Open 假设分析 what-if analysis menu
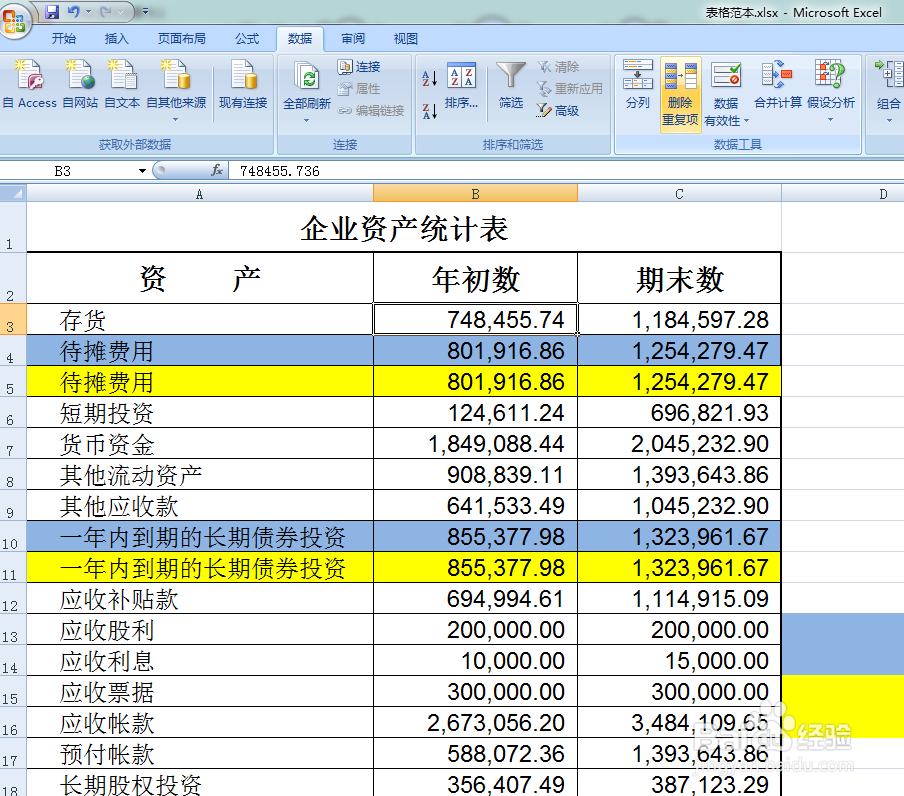The height and width of the screenshot is (796, 904). (830, 90)
